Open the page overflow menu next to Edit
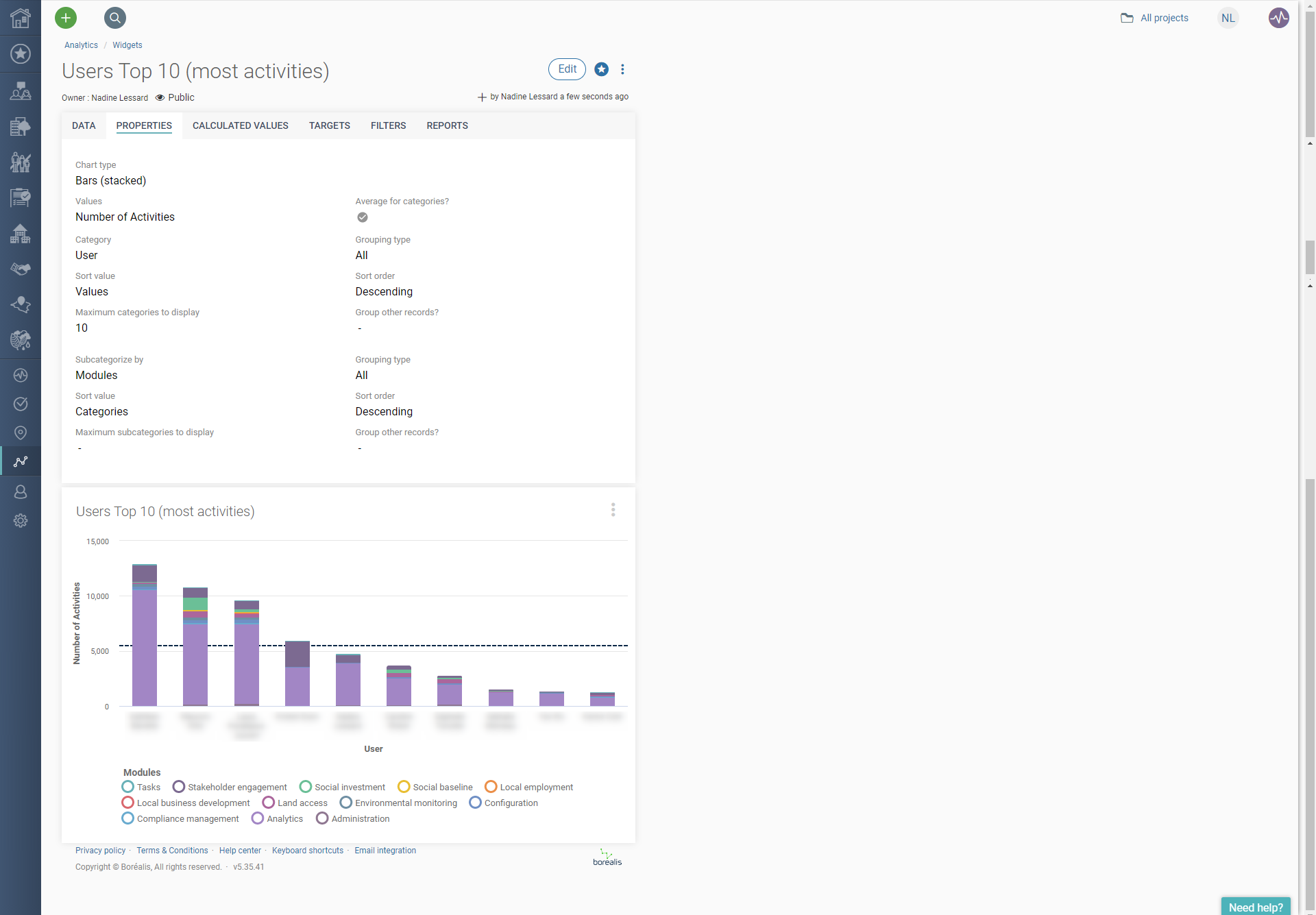The width and height of the screenshot is (1316, 915). [622, 69]
